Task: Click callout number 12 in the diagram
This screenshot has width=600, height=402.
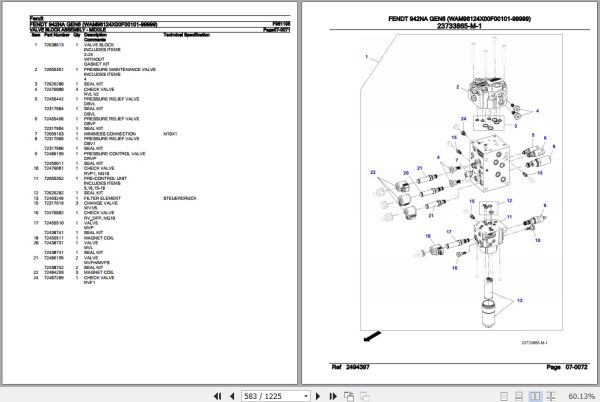Action: coord(509,200)
